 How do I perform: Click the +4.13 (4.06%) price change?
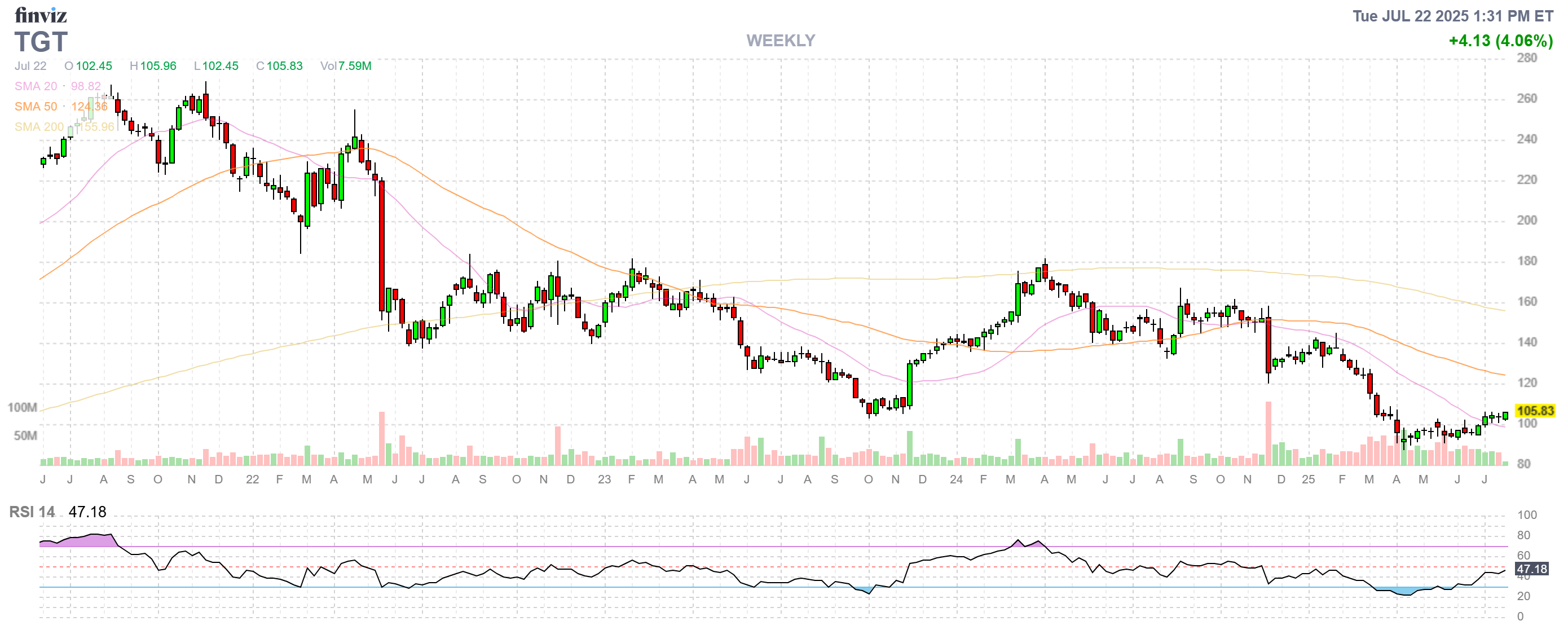tap(1500, 41)
